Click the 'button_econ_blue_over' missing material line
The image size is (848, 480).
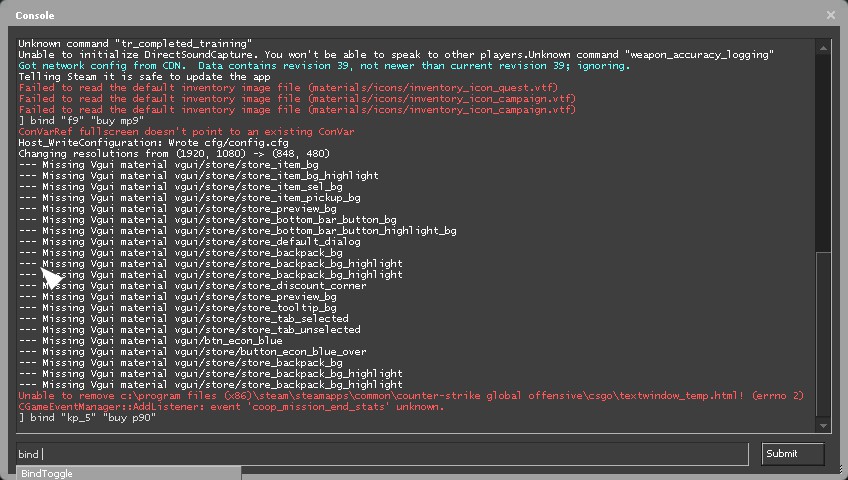(x=193, y=351)
